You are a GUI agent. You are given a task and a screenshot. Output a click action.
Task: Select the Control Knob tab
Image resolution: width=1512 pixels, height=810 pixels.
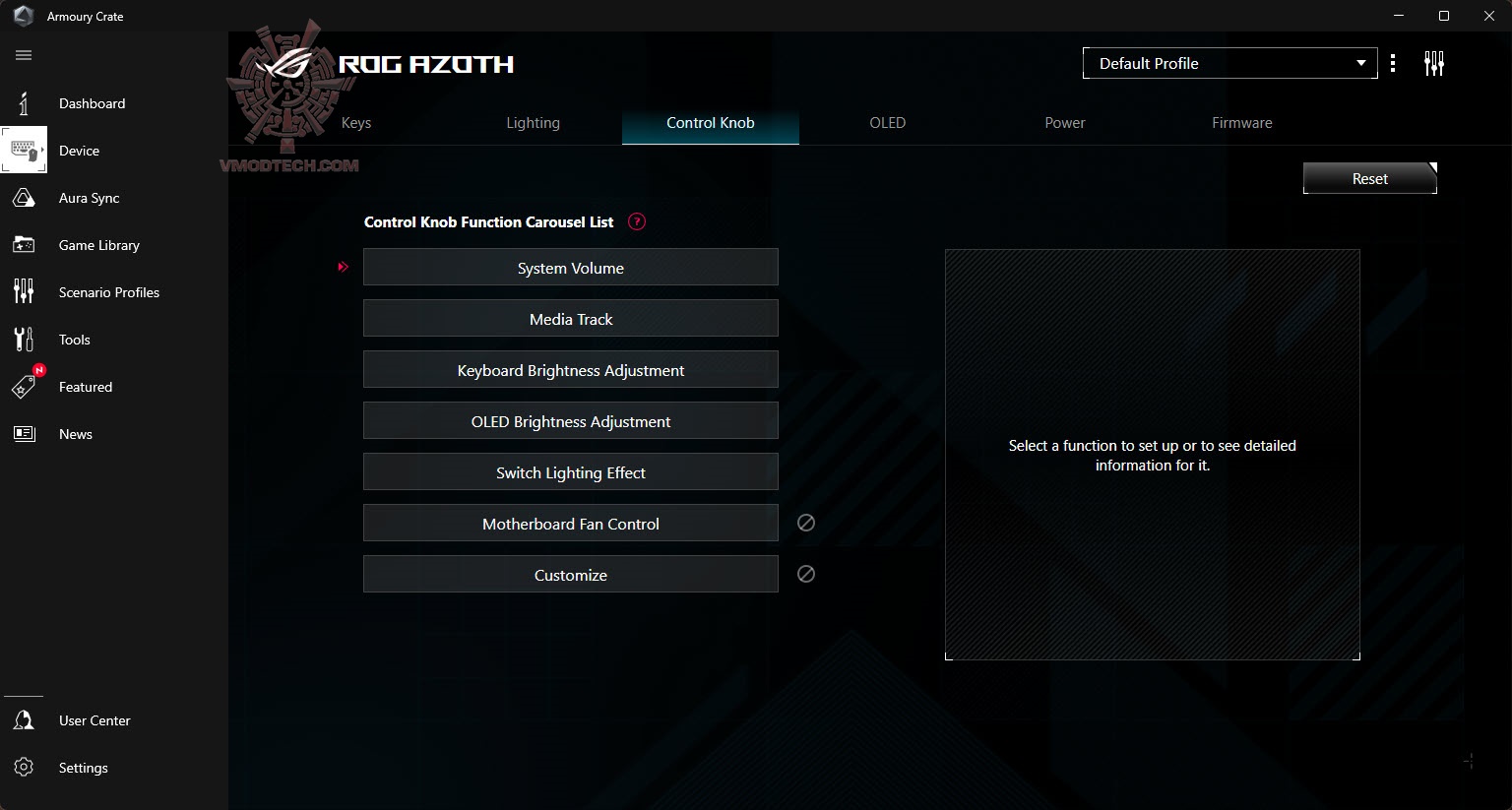(x=711, y=123)
